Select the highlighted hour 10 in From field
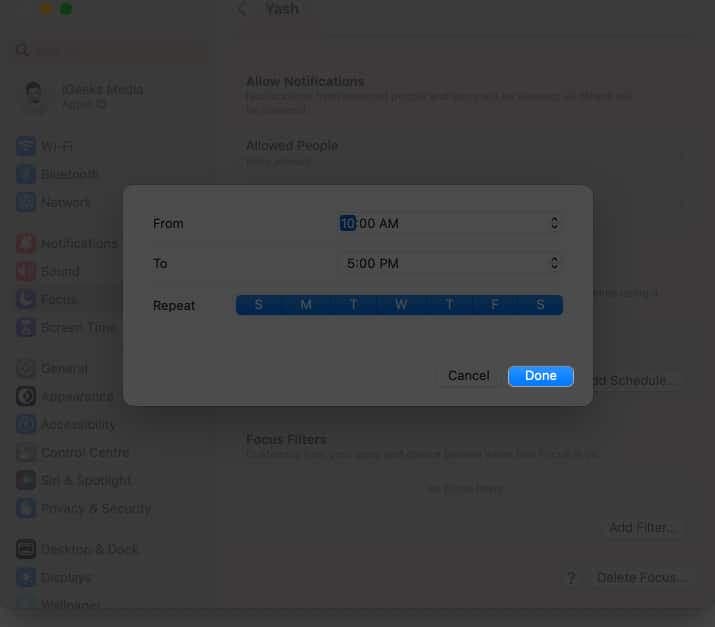The image size is (715, 627). (x=347, y=223)
